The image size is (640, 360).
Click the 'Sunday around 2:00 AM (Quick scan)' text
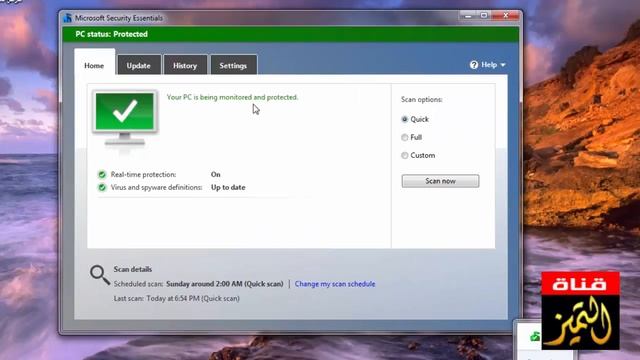[224, 284]
